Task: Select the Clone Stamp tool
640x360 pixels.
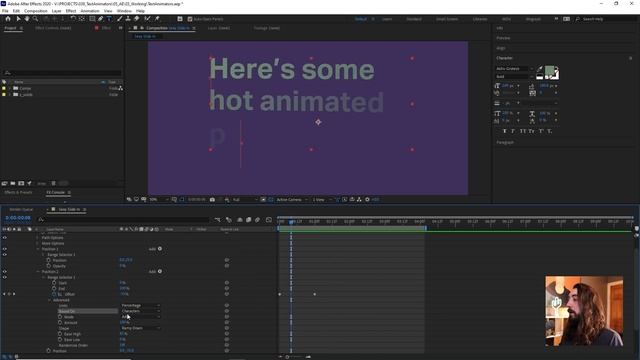Action: tap(128, 19)
